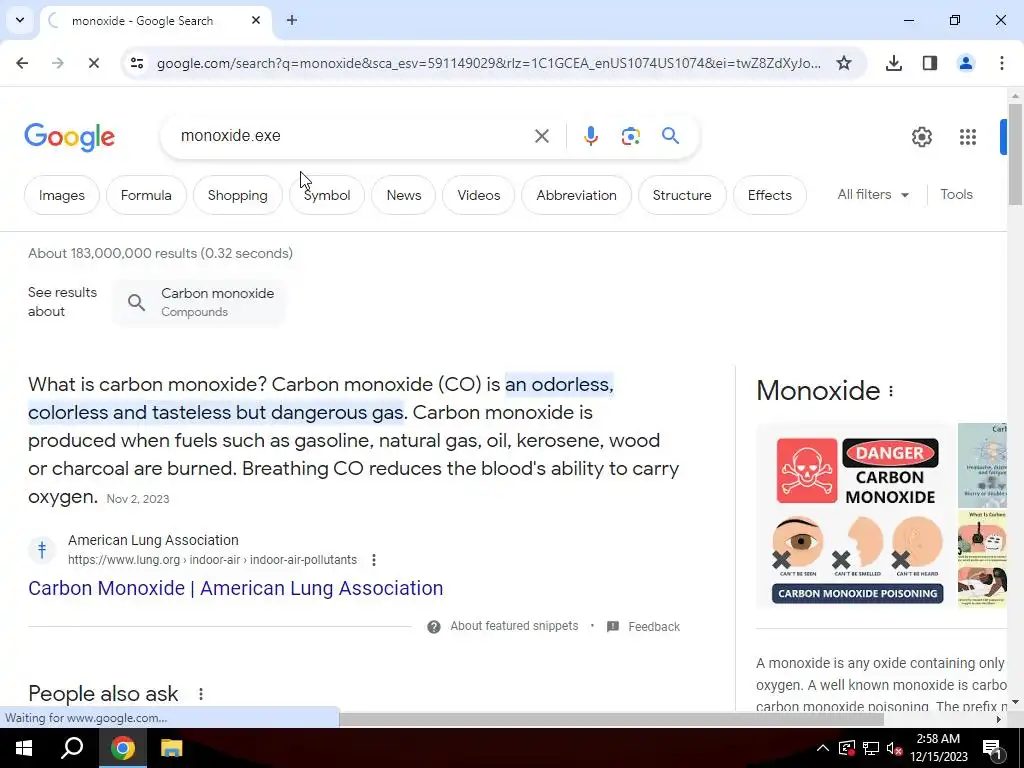Filter results by Symbol
This screenshot has width=1024, height=768.
coord(327,195)
